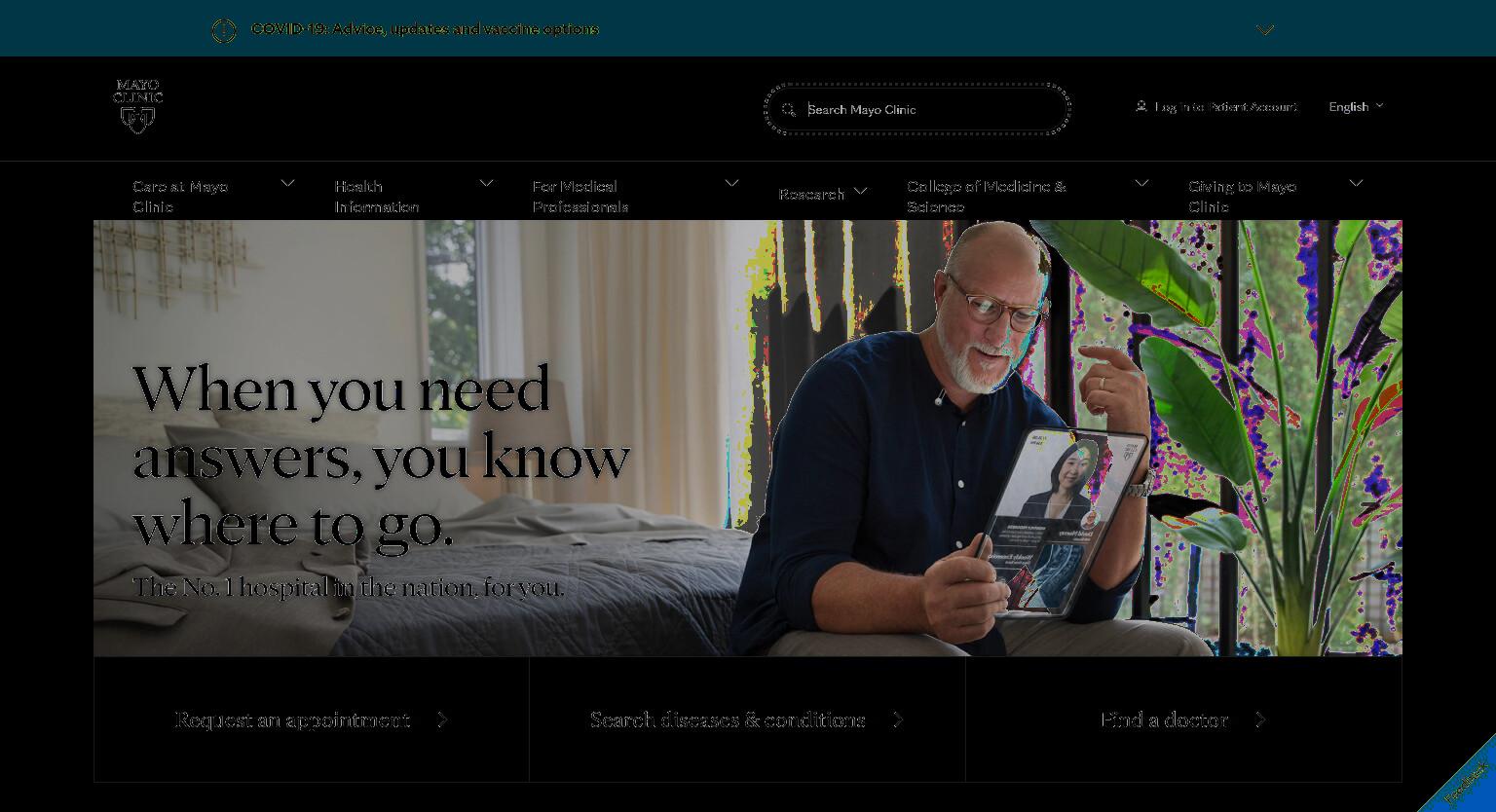This screenshot has height=812, width=1496.
Task: Open the English language dropdown
Action: pyautogui.click(x=1356, y=107)
